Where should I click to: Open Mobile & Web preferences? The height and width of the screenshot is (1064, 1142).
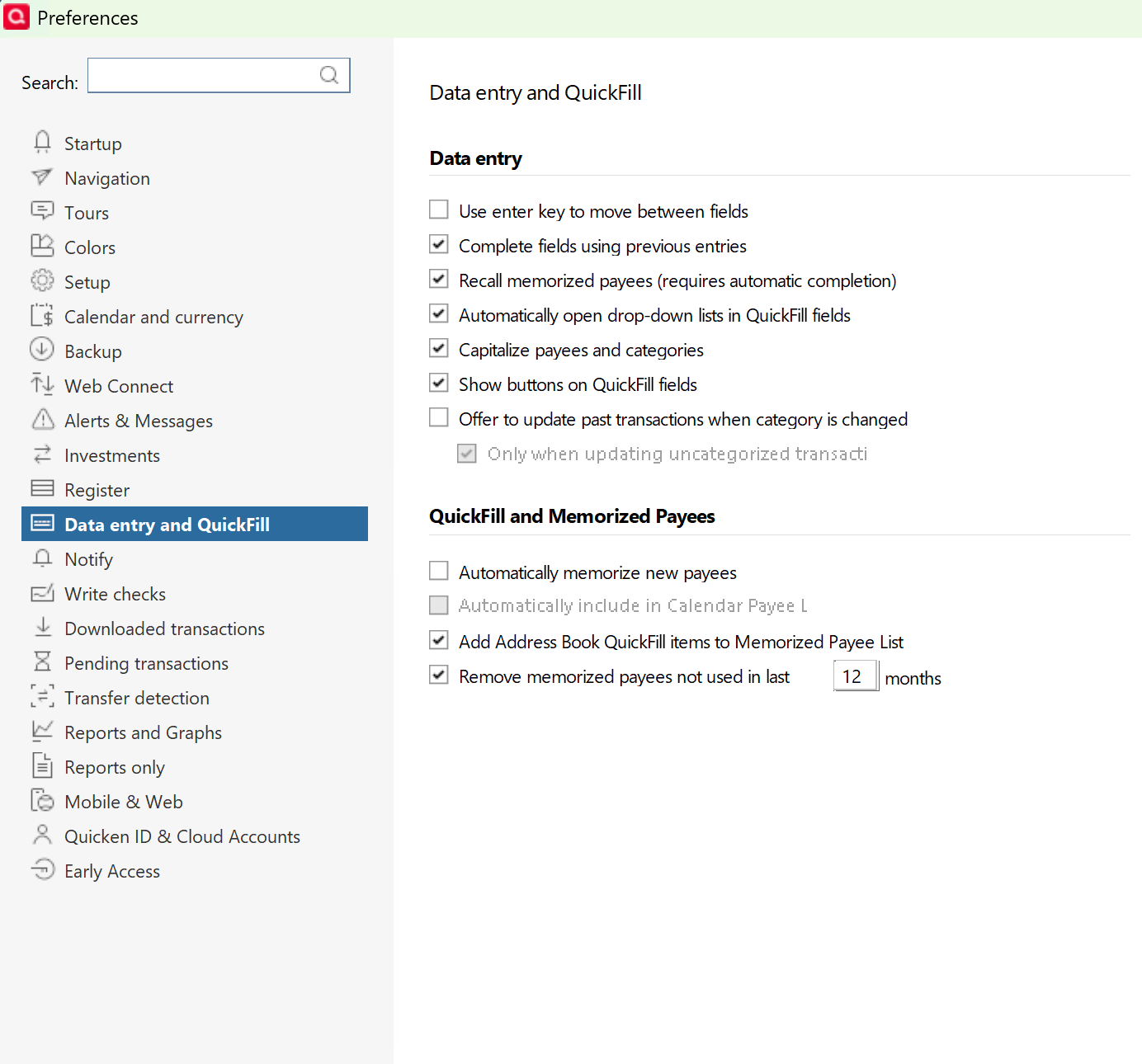(x=195, y=802)
